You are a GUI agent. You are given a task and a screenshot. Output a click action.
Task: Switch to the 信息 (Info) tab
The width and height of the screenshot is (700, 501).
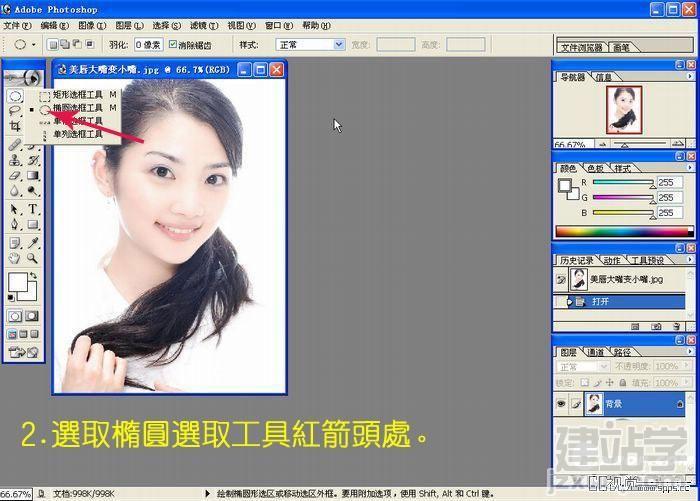pos(604,77)
